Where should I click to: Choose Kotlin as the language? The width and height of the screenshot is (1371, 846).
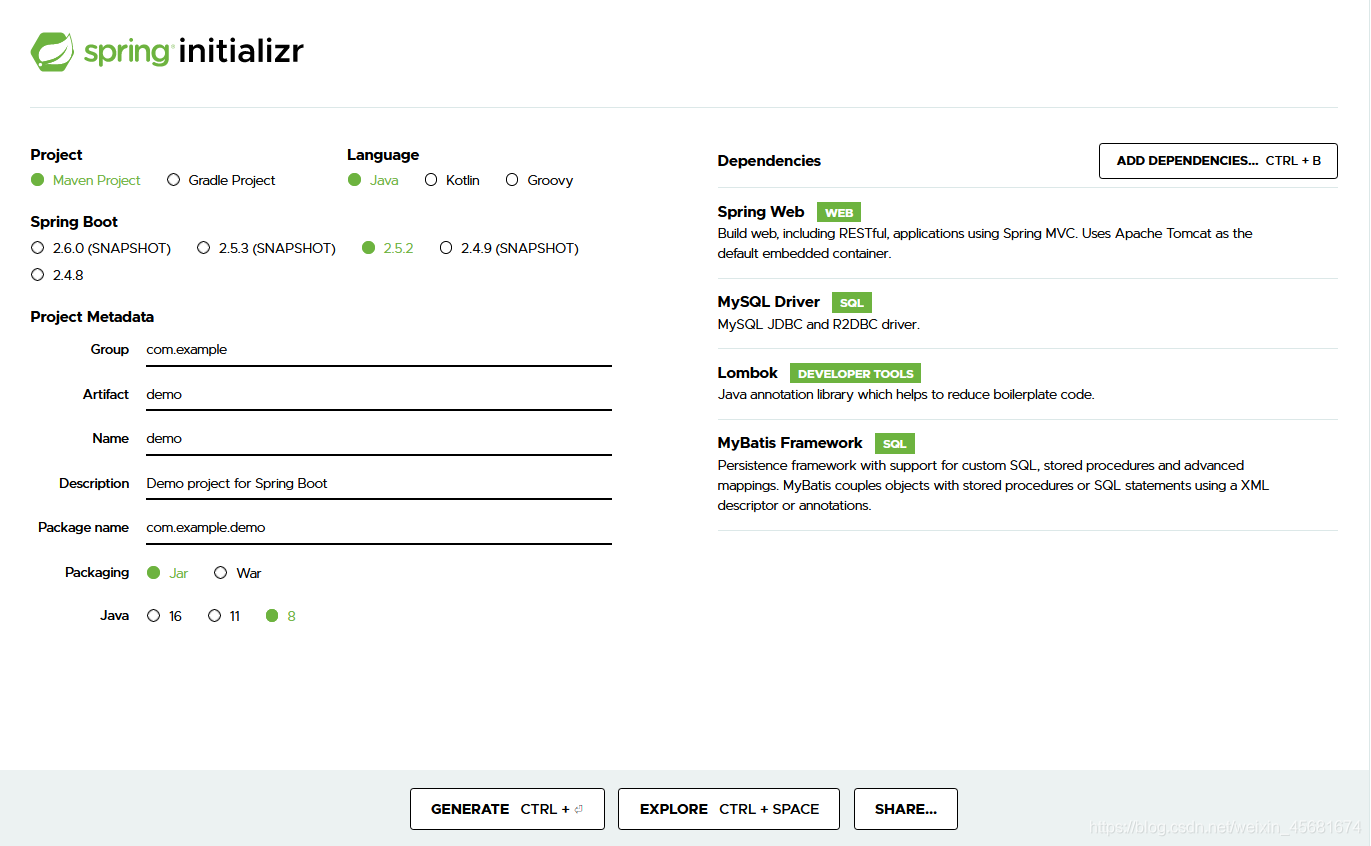click(x=452, y=180)
